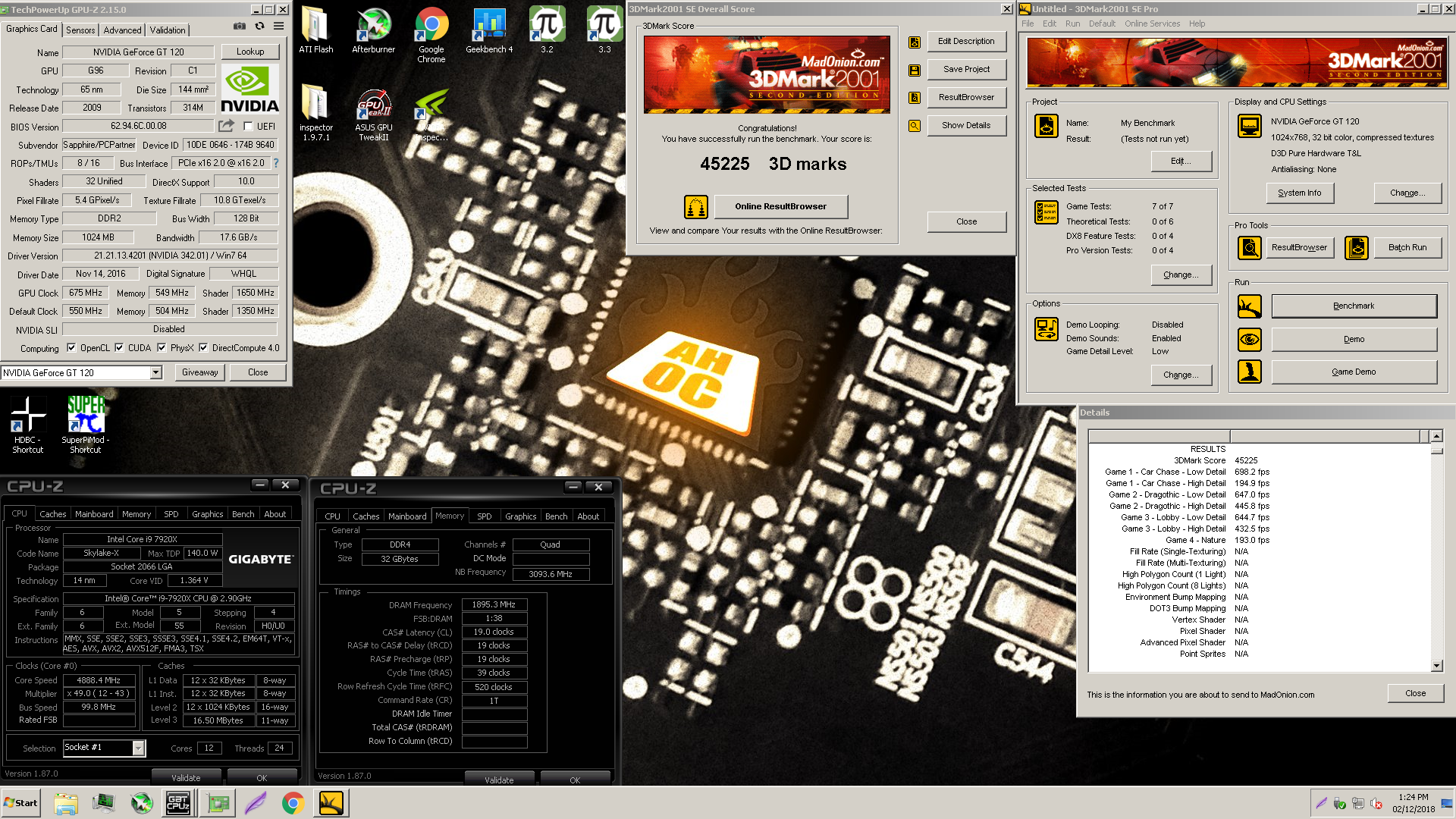The width and height of the screenshot is (1456, 819).
Task: Open the Online Services menu in 3DMark
Action: [x=1152, y=24]
